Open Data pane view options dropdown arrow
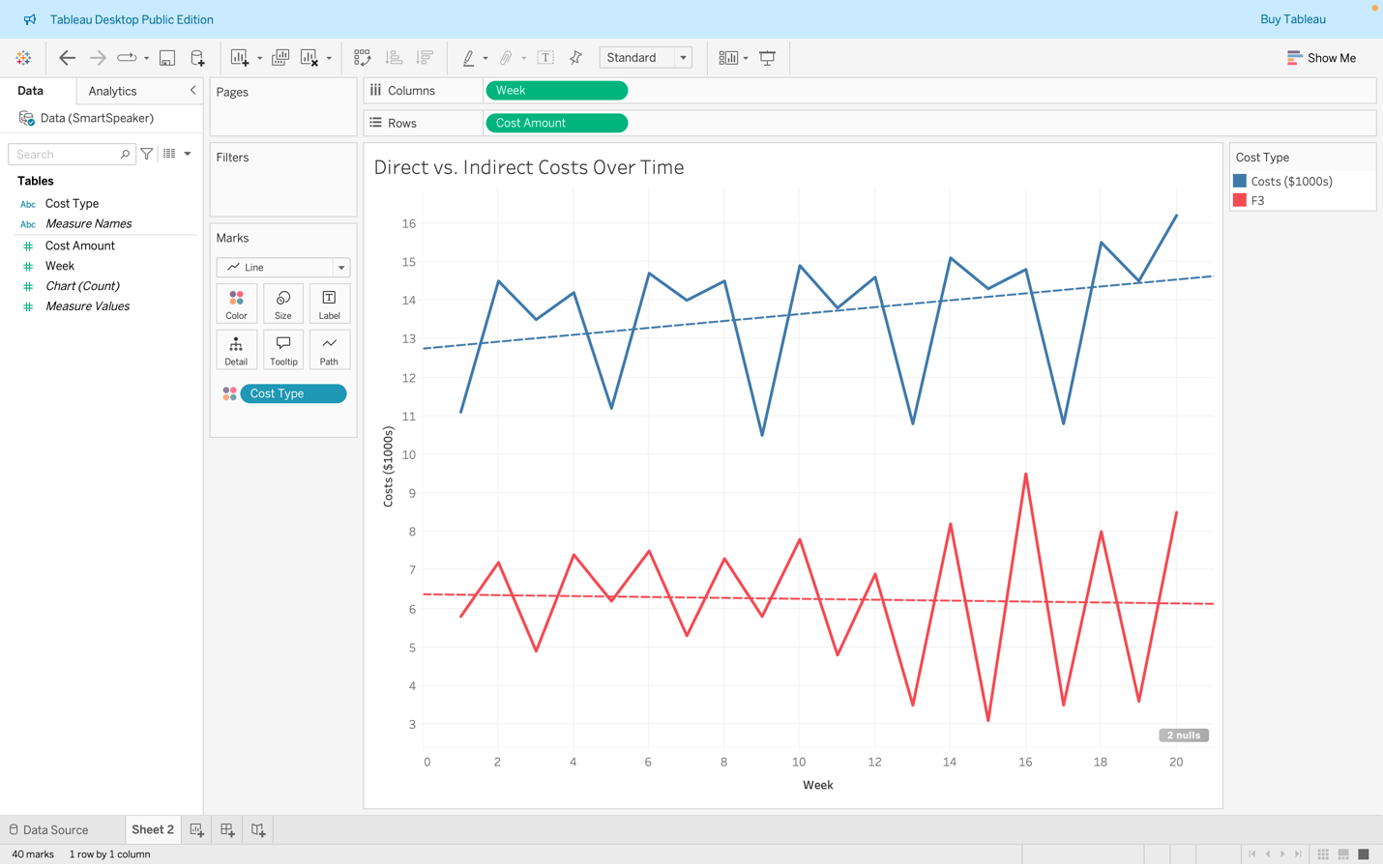Image resolution: width=1383 pixels, height=868 pixels. click(x=188, y=154)
